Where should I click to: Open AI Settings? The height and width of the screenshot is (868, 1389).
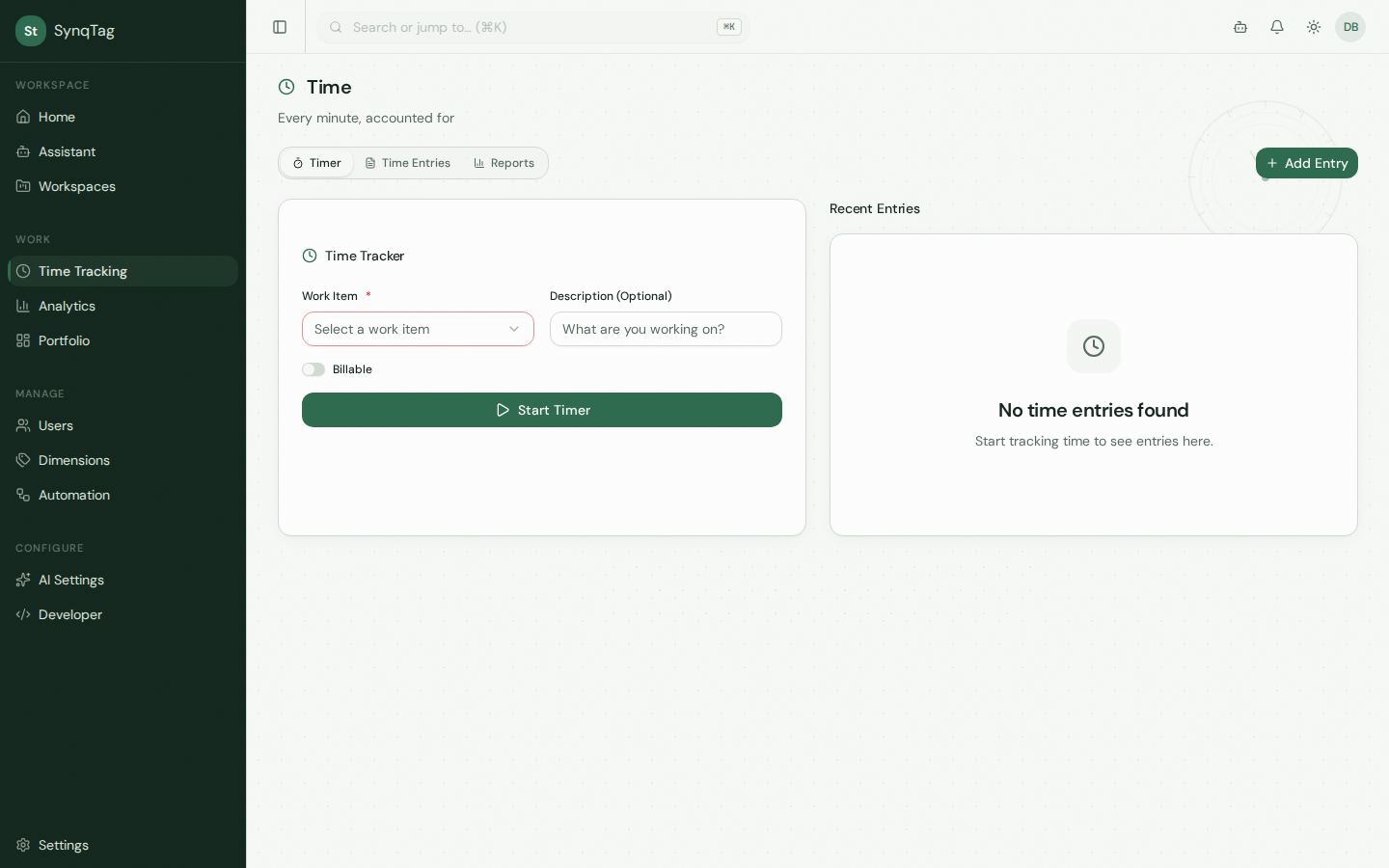tap(123, 580)
